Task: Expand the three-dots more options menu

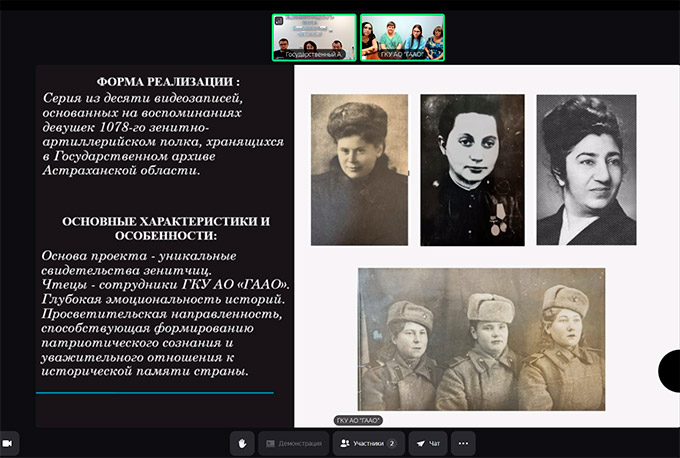Action: (x=462, y=443)
